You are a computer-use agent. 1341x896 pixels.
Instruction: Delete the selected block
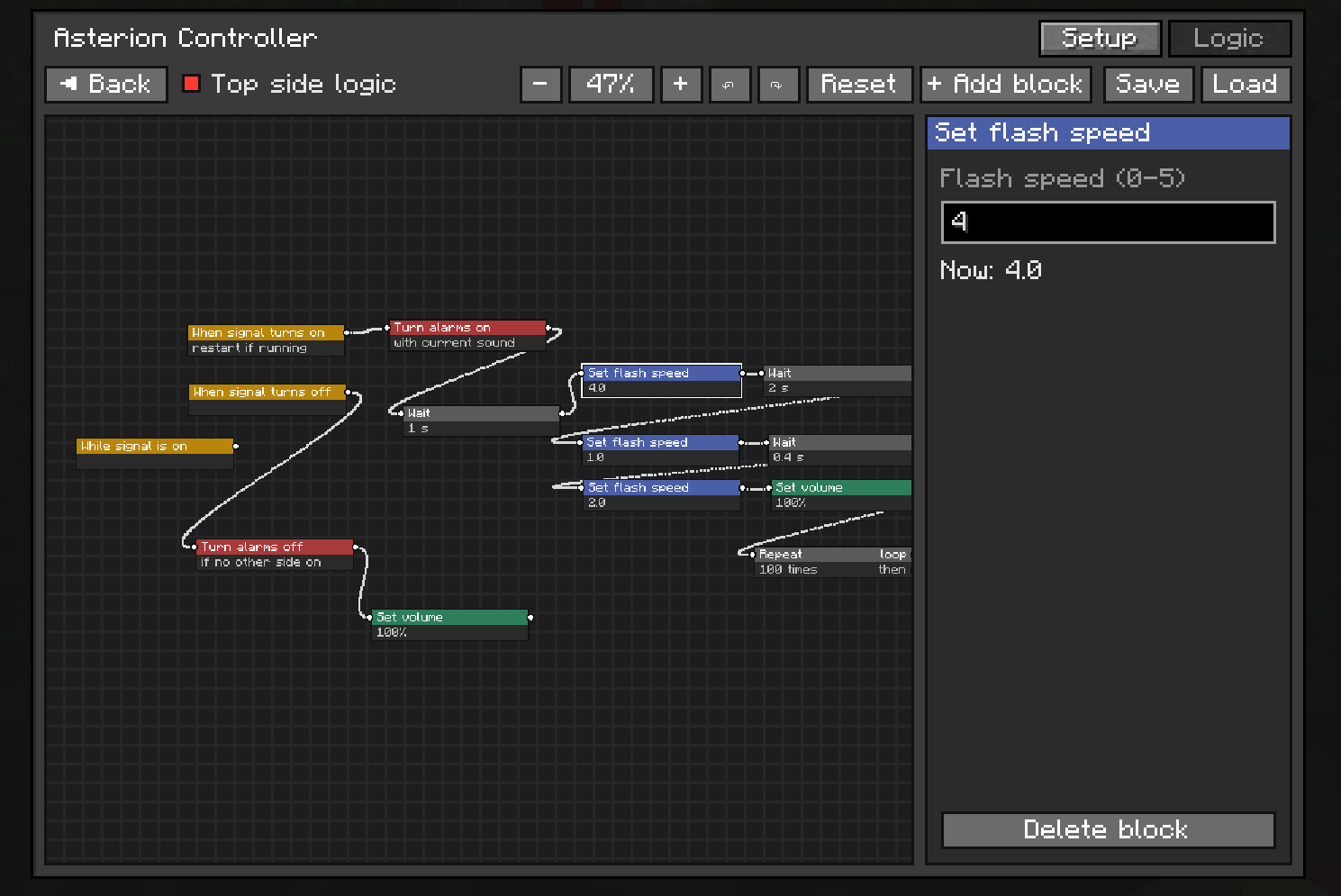point(1108,829)
